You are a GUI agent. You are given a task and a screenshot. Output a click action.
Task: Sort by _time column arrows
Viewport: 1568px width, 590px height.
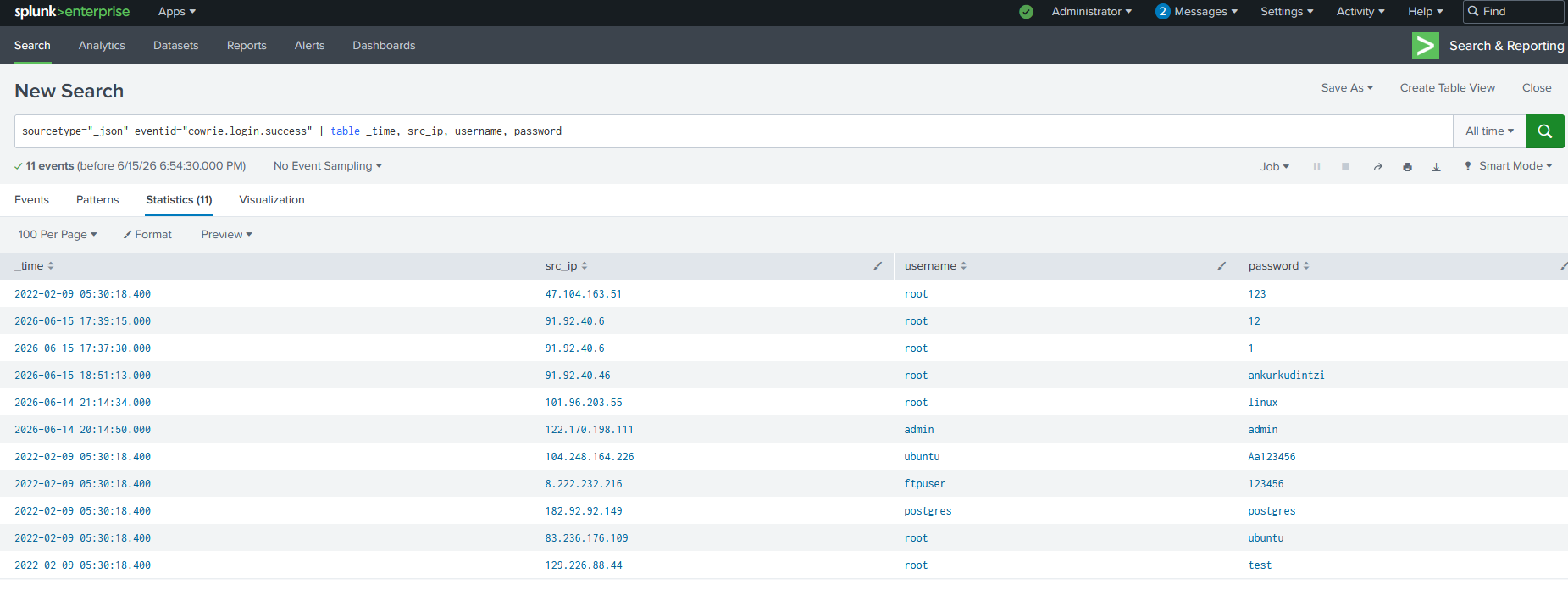click(x=51, y=266)
